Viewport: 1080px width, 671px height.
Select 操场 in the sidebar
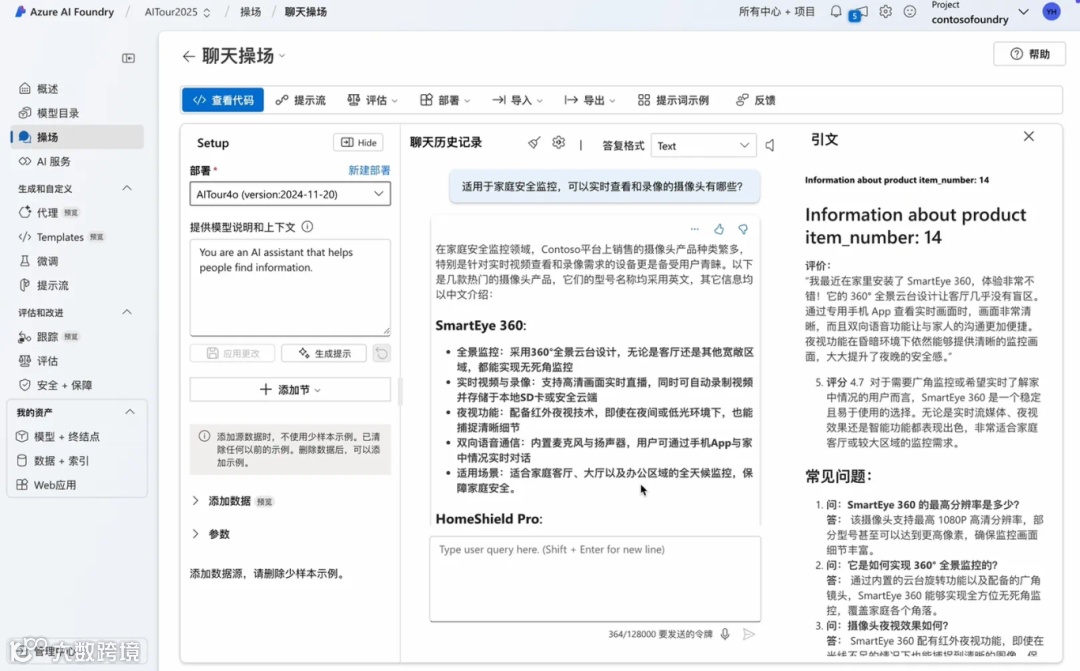pyautogui.click(x=77, y=137)
